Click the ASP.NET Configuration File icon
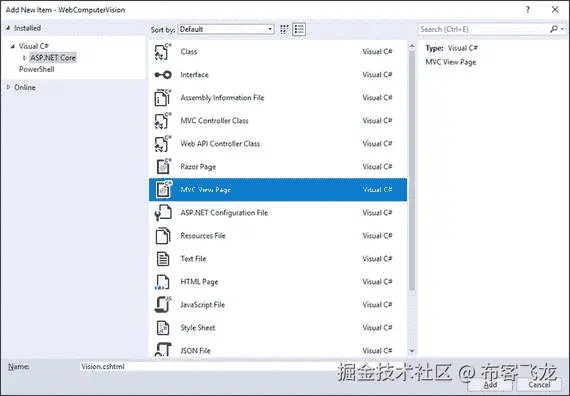Screen dimensions: 570x396 click(x=163, y=213)
